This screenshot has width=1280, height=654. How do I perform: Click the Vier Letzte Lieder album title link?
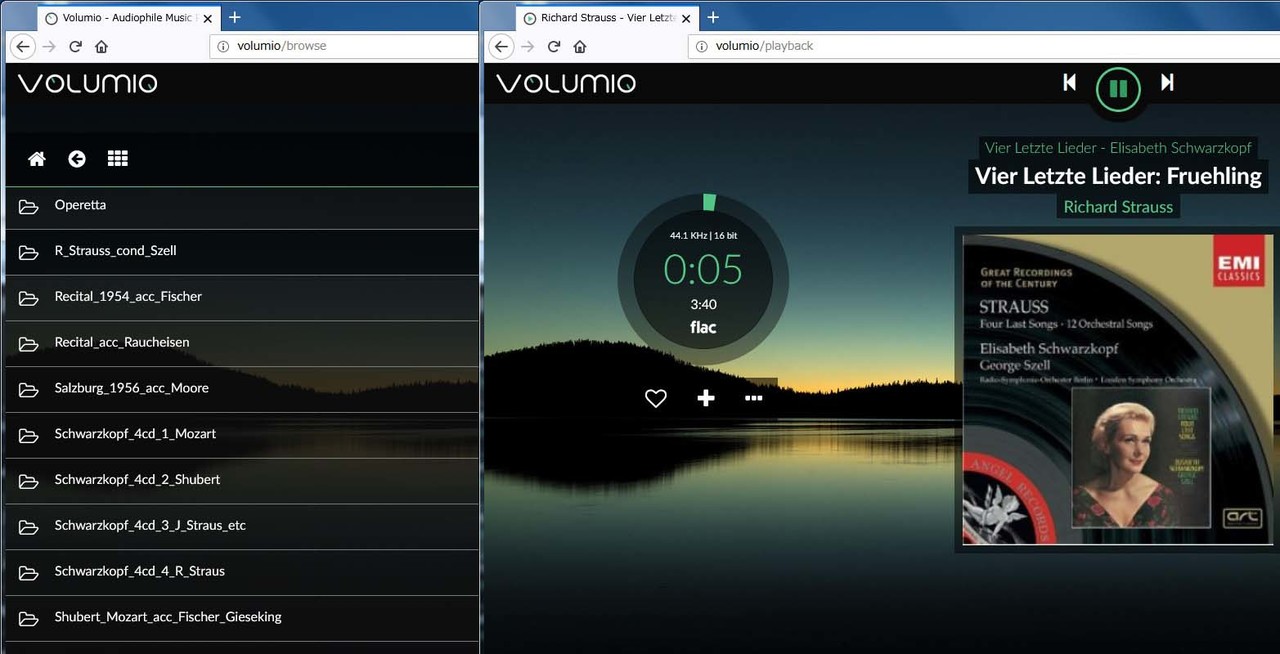(x=1118, y=148)
